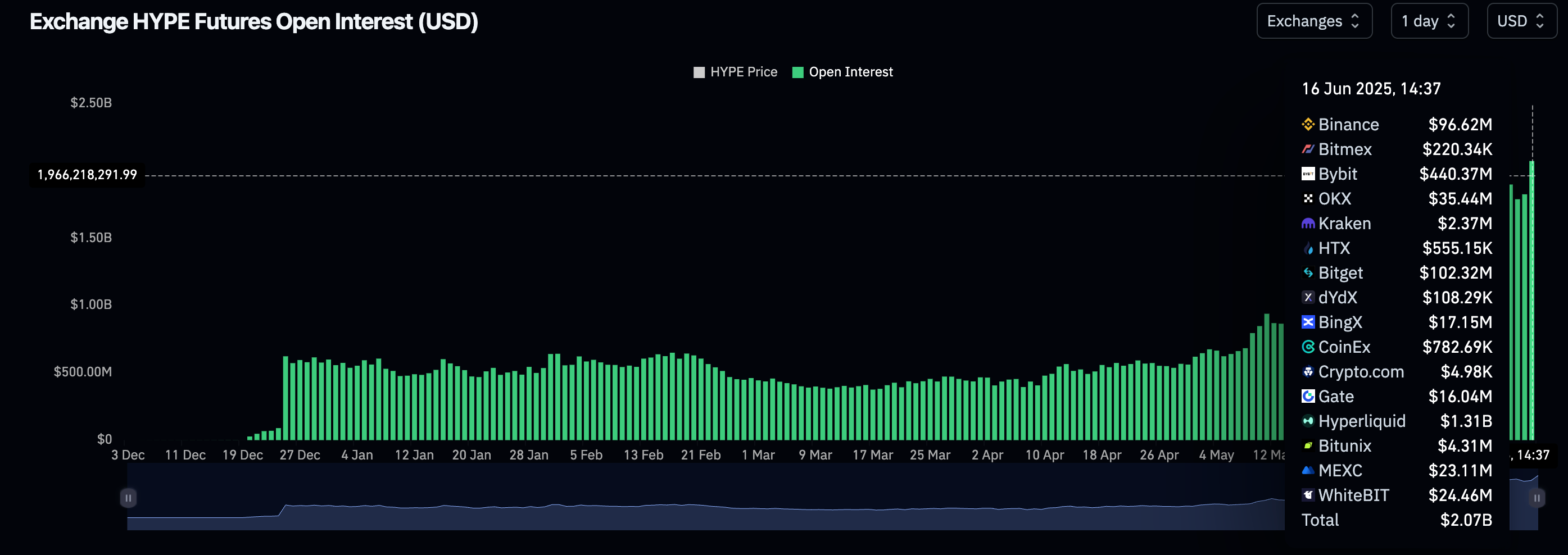Screen dimensions: 1568x555
Task: Toggle Open Interest legend series
Action: pyautogui.click(x=842, y=72)
